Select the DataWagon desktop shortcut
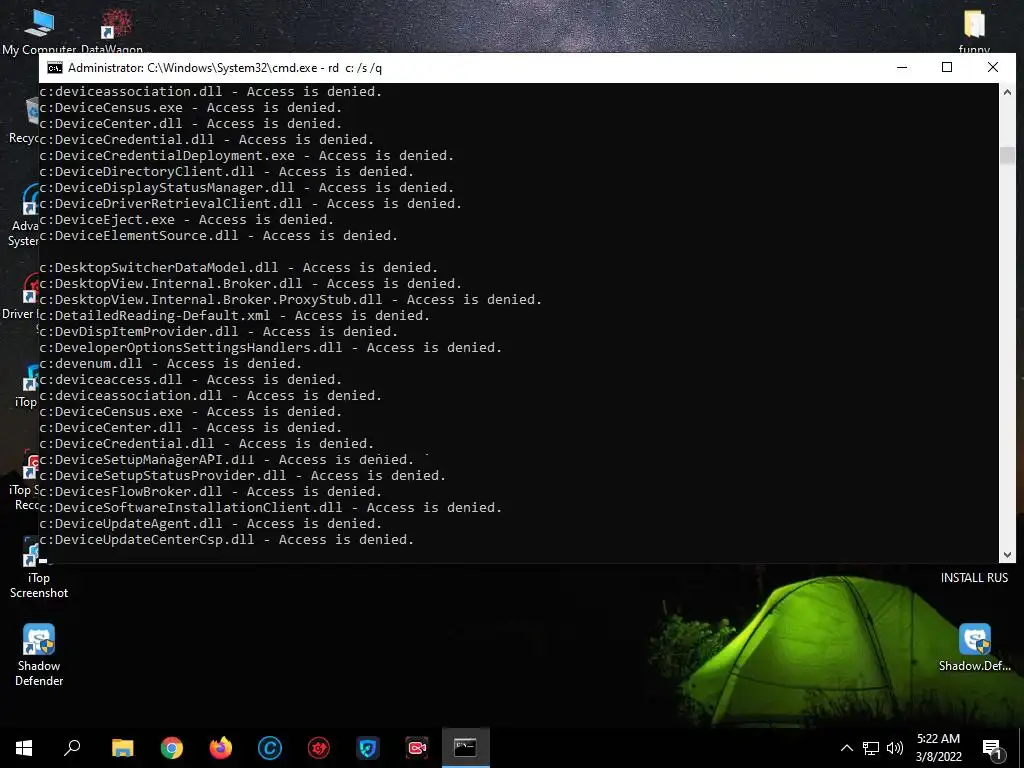1024x768 pixels. click(x=115, y=31)
